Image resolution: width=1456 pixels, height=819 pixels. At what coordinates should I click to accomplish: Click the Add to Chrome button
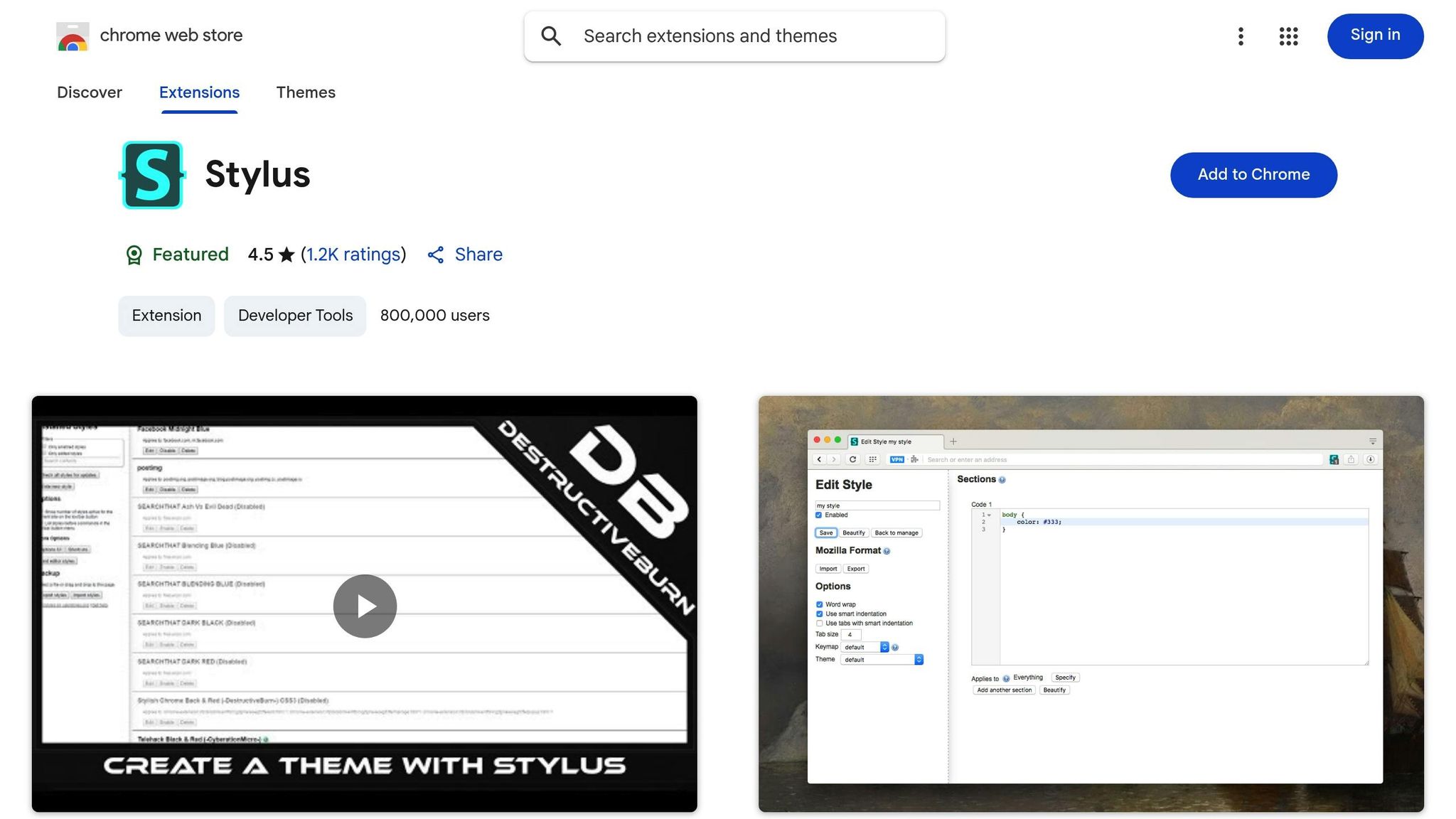coord(1253,174)
